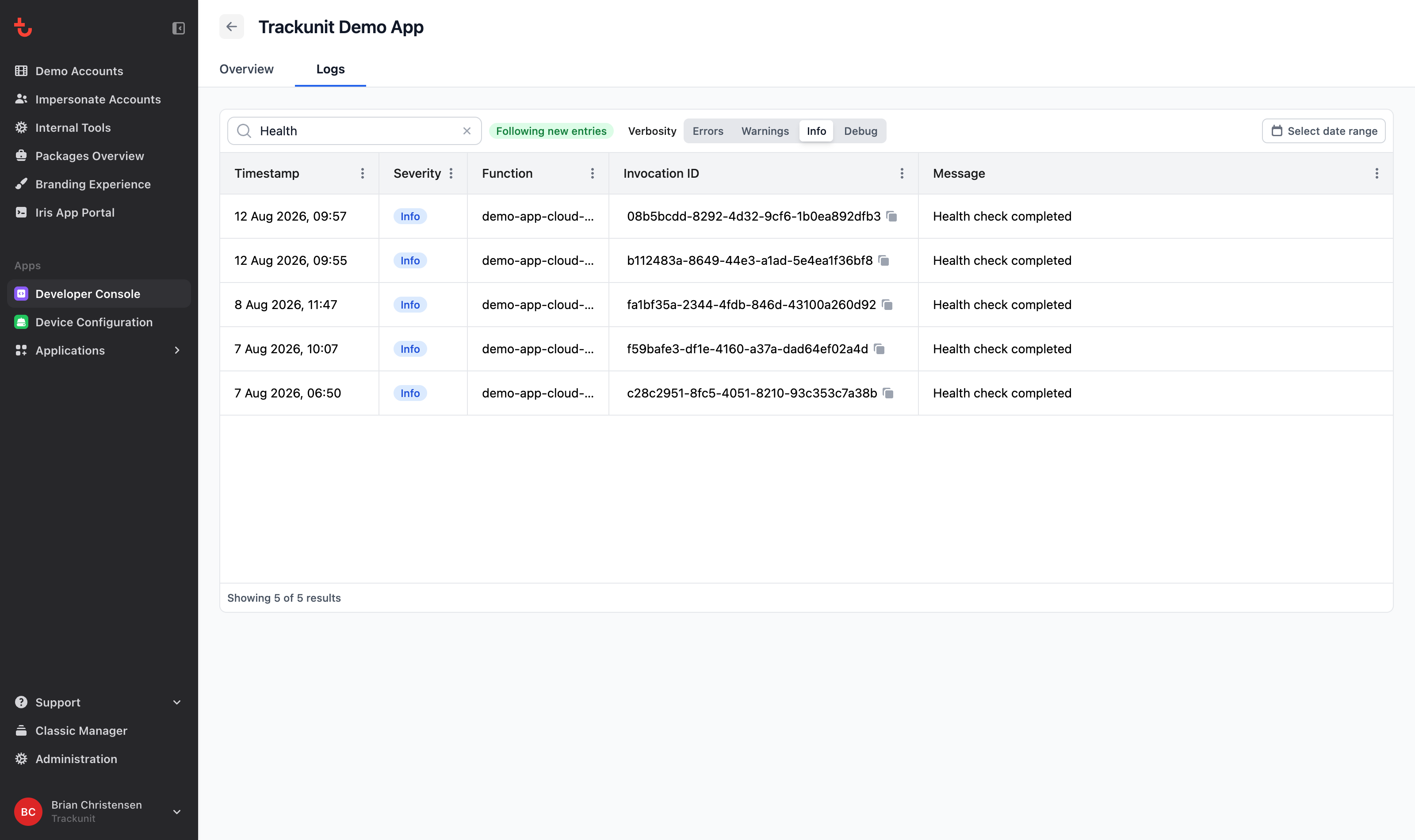
Task: Switch to the Overview tab
Action: click(246, 69)
